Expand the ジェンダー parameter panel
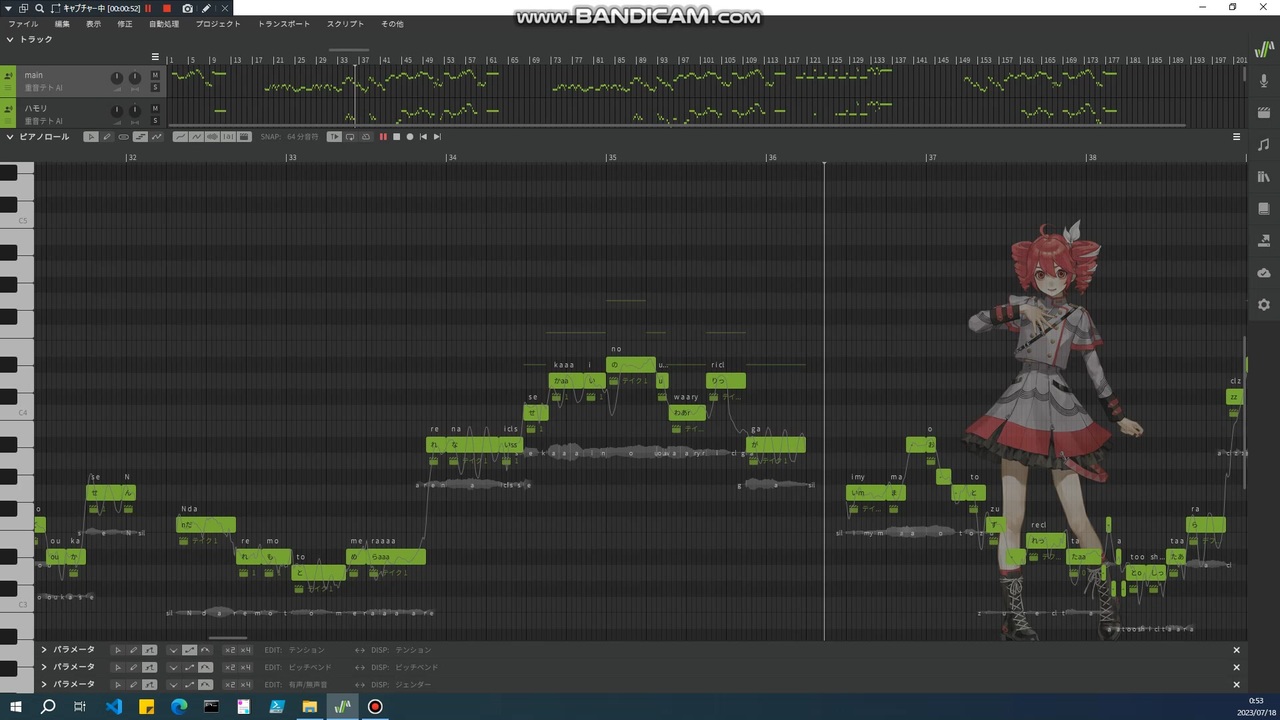Image resolution: width=1280 pixels, height=720 pixels. [x=44, y=684]
